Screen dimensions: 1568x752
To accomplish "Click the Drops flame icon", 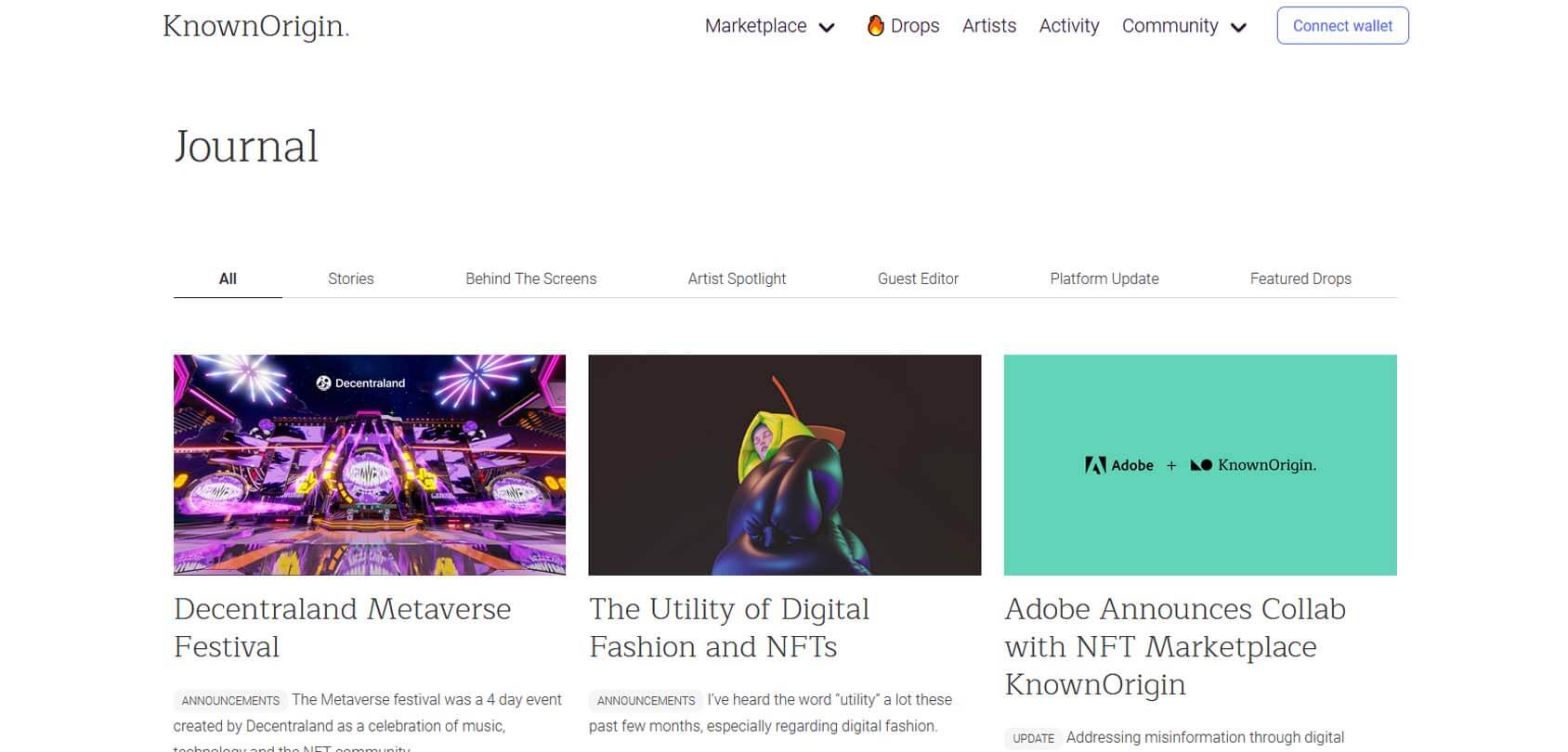I will pyautogui.click(x=875, y=26).
